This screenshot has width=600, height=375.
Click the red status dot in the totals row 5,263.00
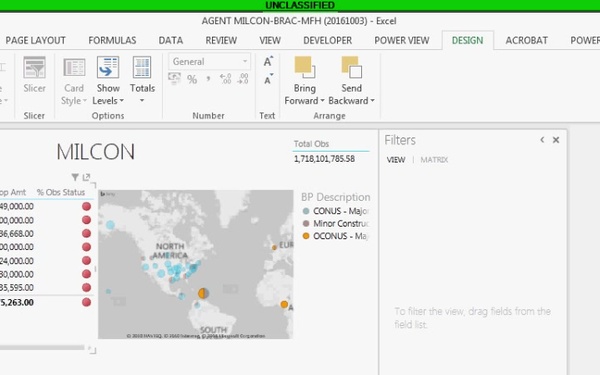click(86, 302)
